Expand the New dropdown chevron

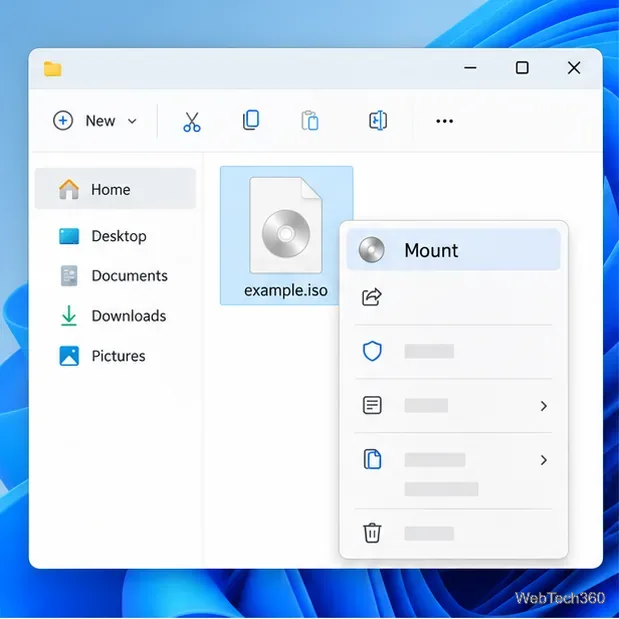pyautogui.click(x=132, y=121)
